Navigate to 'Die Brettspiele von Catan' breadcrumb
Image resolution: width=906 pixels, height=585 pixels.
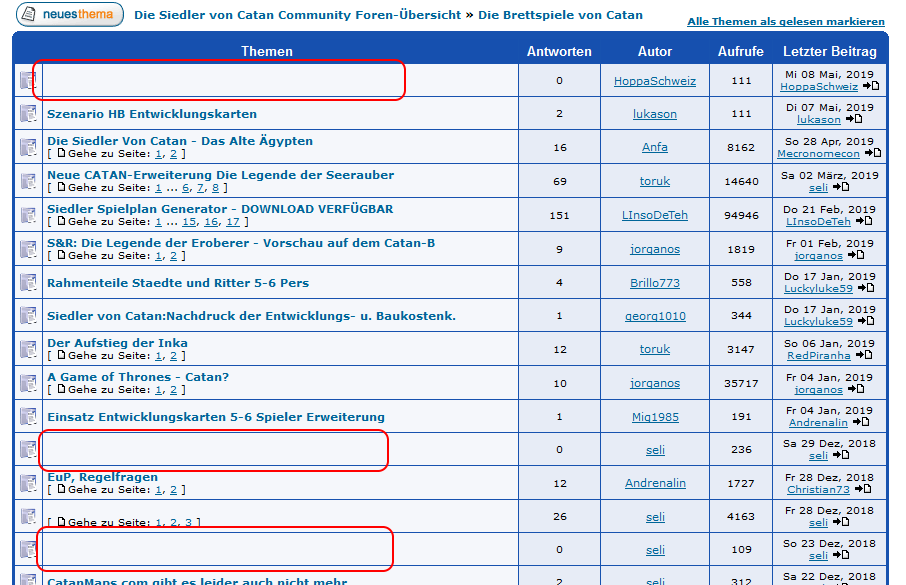(x=560, y=15)
